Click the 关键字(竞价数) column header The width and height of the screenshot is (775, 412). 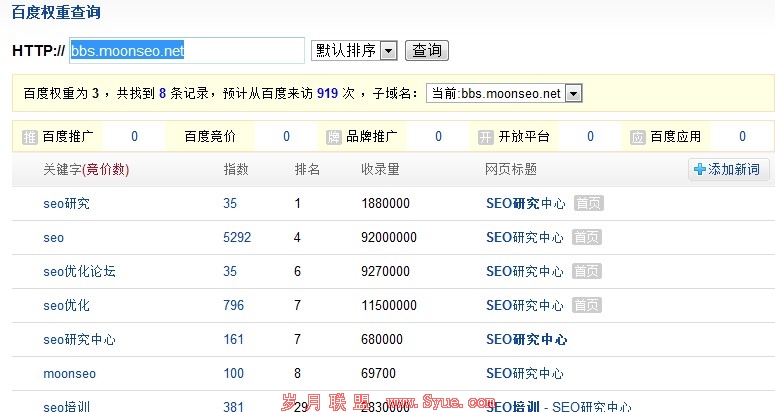point(86,169)
